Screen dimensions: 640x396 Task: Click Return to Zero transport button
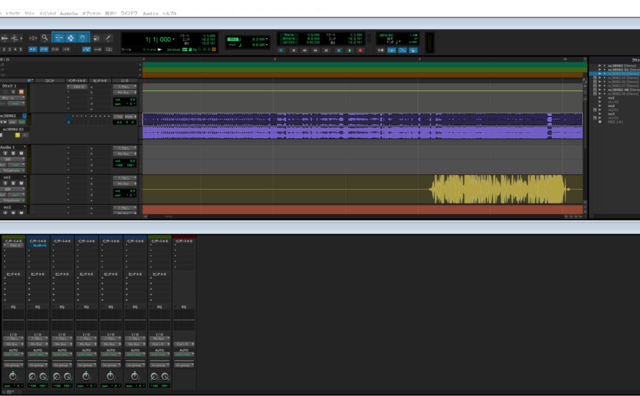[293, 50]
